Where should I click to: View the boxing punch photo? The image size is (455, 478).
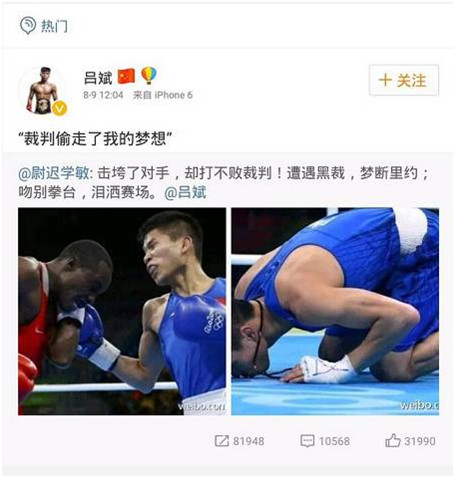122,311
